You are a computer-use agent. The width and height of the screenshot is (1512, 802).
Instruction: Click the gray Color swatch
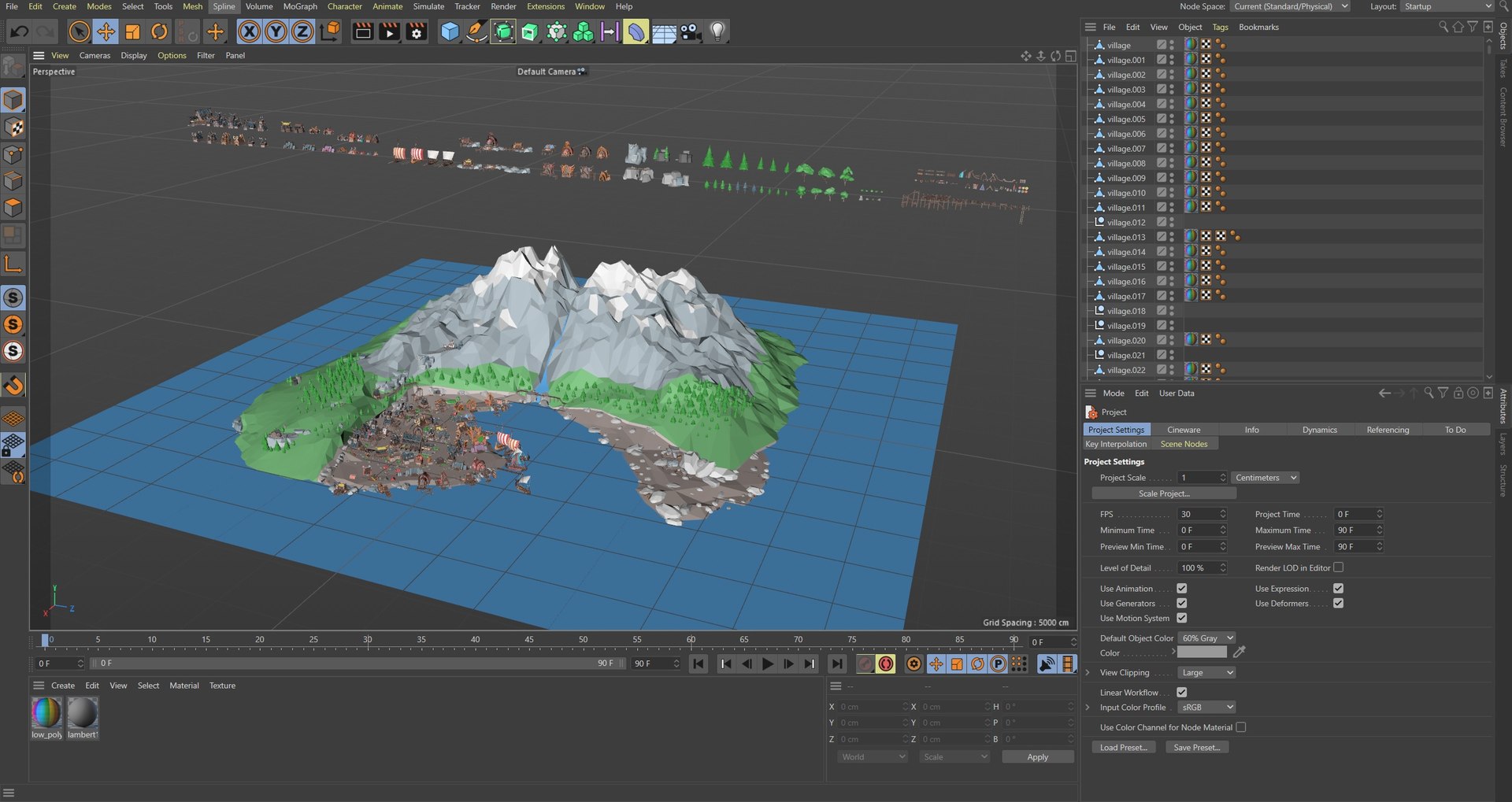(1202, 653)
